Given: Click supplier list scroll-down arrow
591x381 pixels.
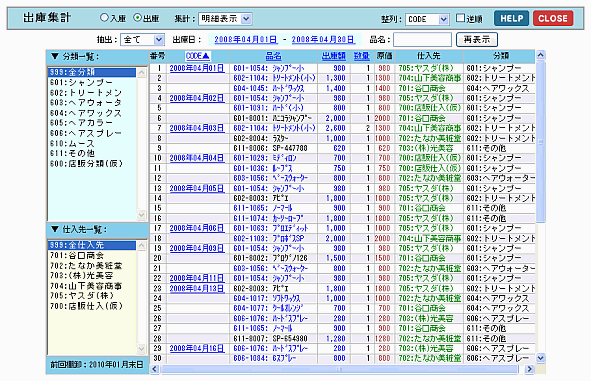Looking at the screenshot, I should coord(141,348).
